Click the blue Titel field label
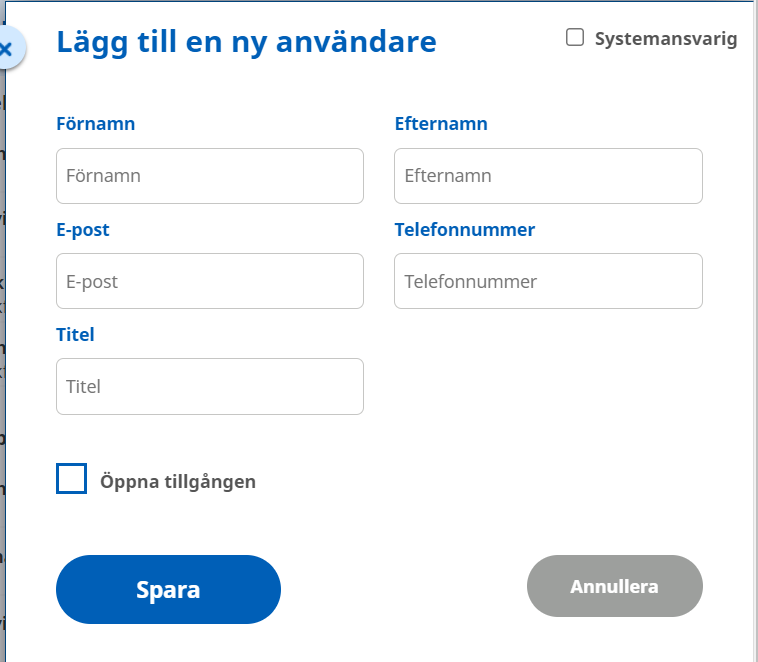The image size is (758, 662). point(75,335)
